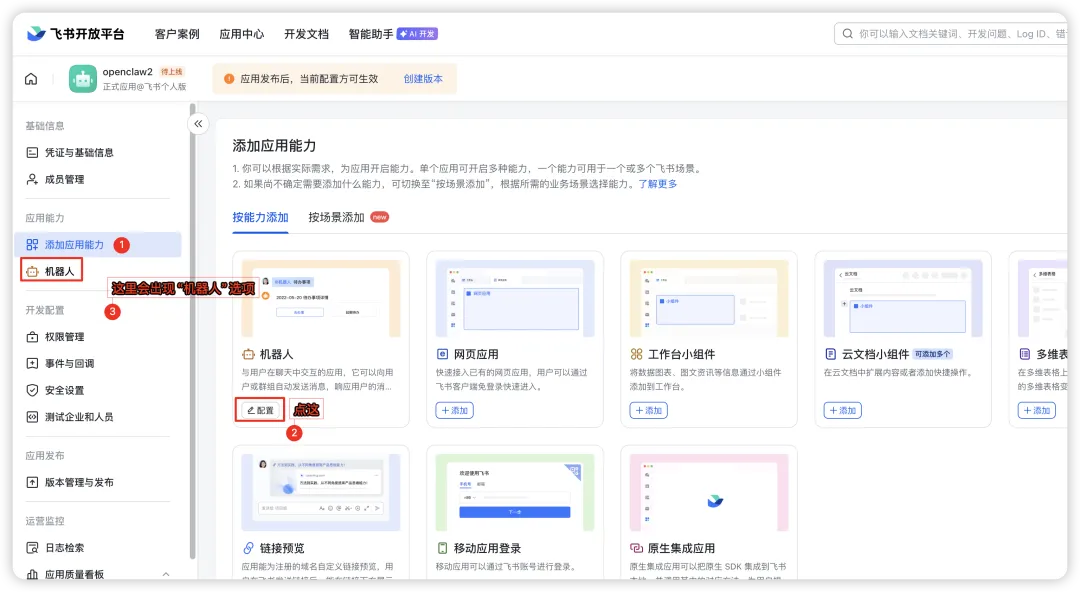Click the 工作台小组件 preview thumbnail
The width and height of the screenshot is (1080, 592).
coord(709,298)
